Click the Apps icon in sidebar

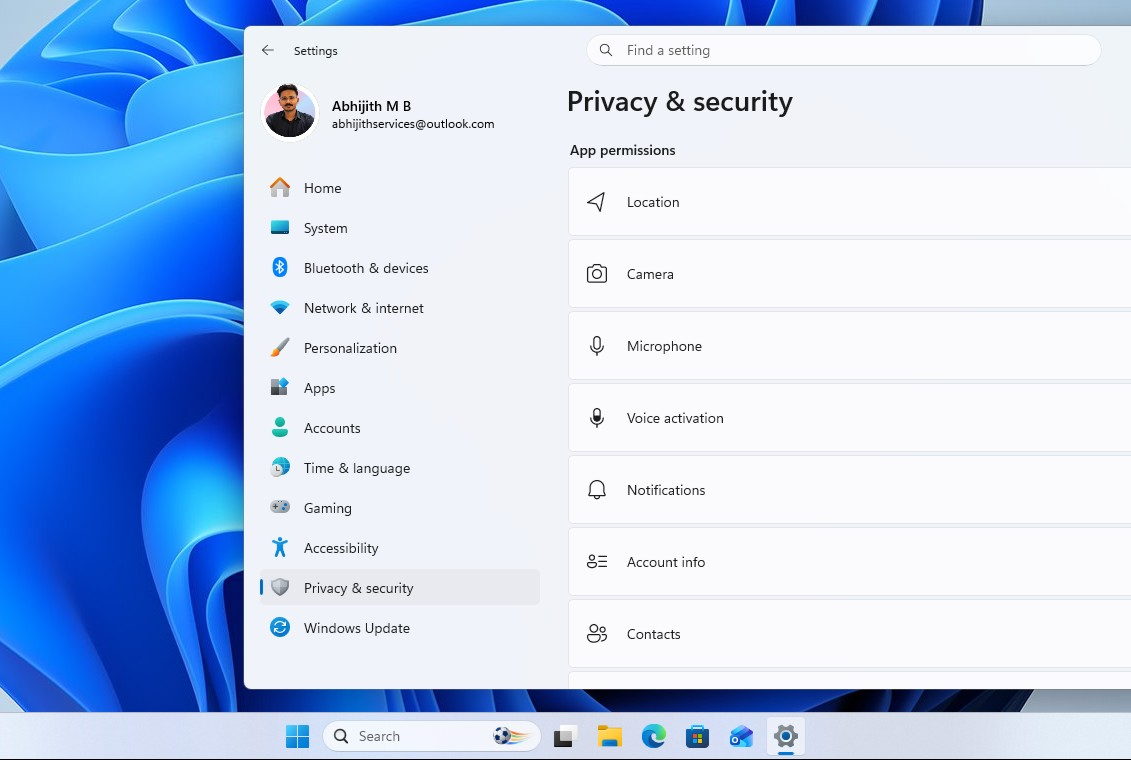(x=280, y=387)
